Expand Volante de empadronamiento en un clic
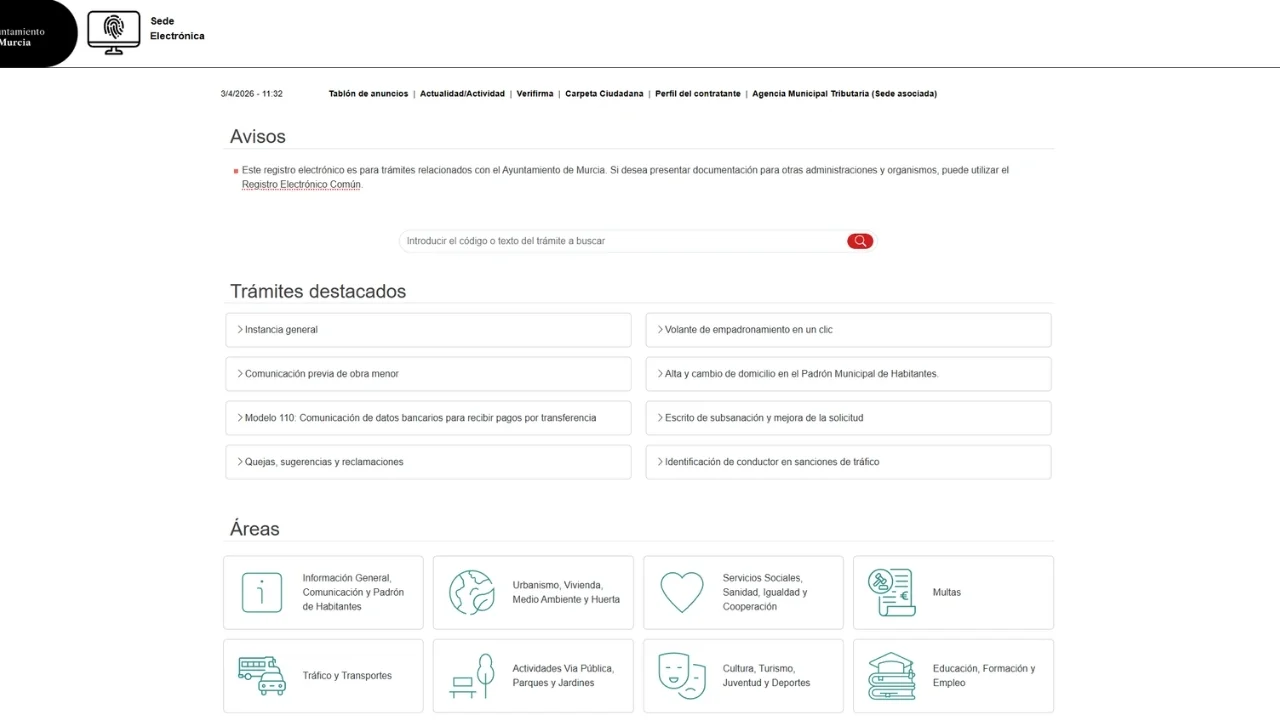Image resolution: width=1280 pixels, height=720 pixels. (848, 330)
